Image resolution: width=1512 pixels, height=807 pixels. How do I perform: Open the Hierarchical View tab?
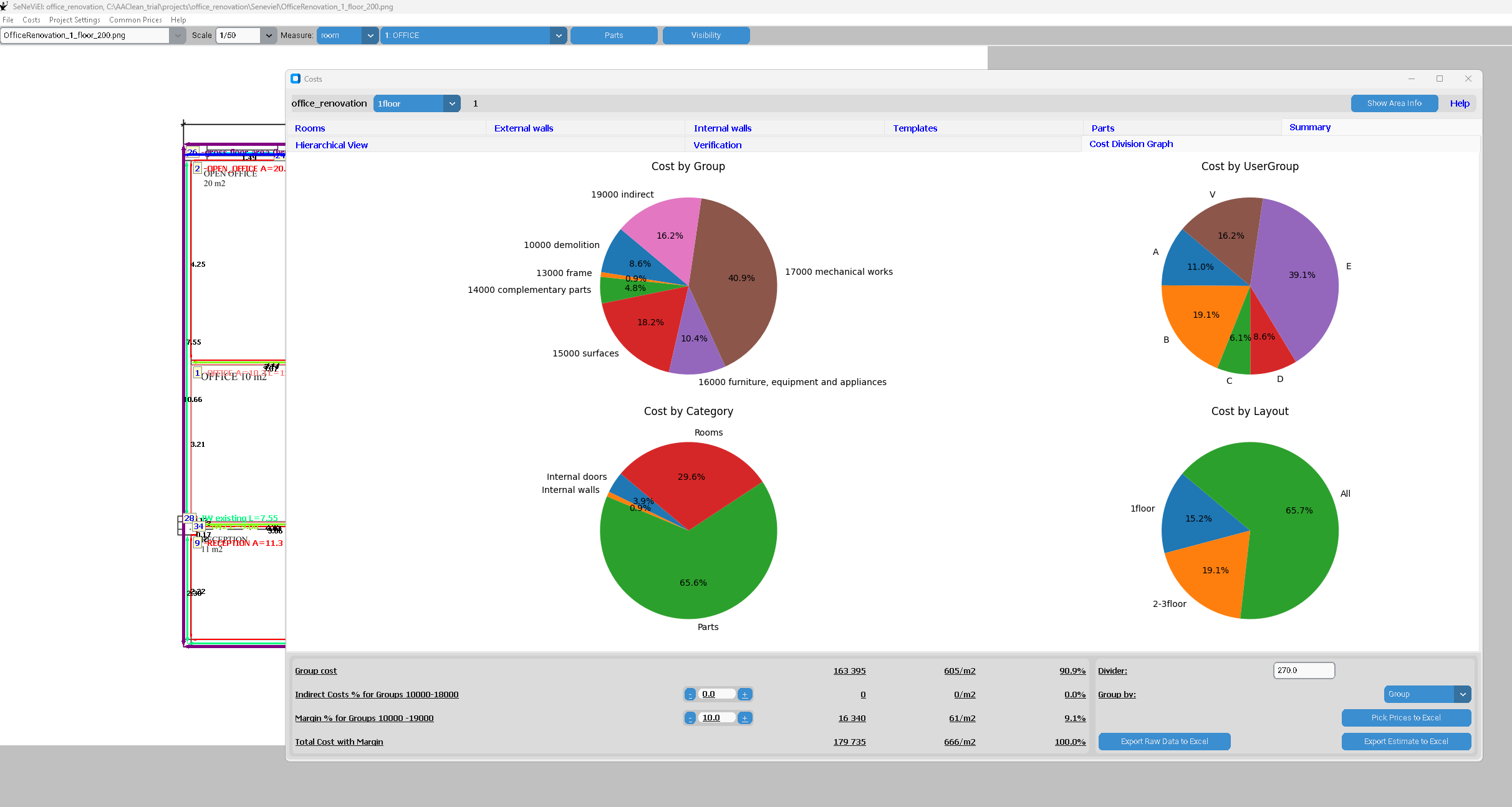[332, 145]
